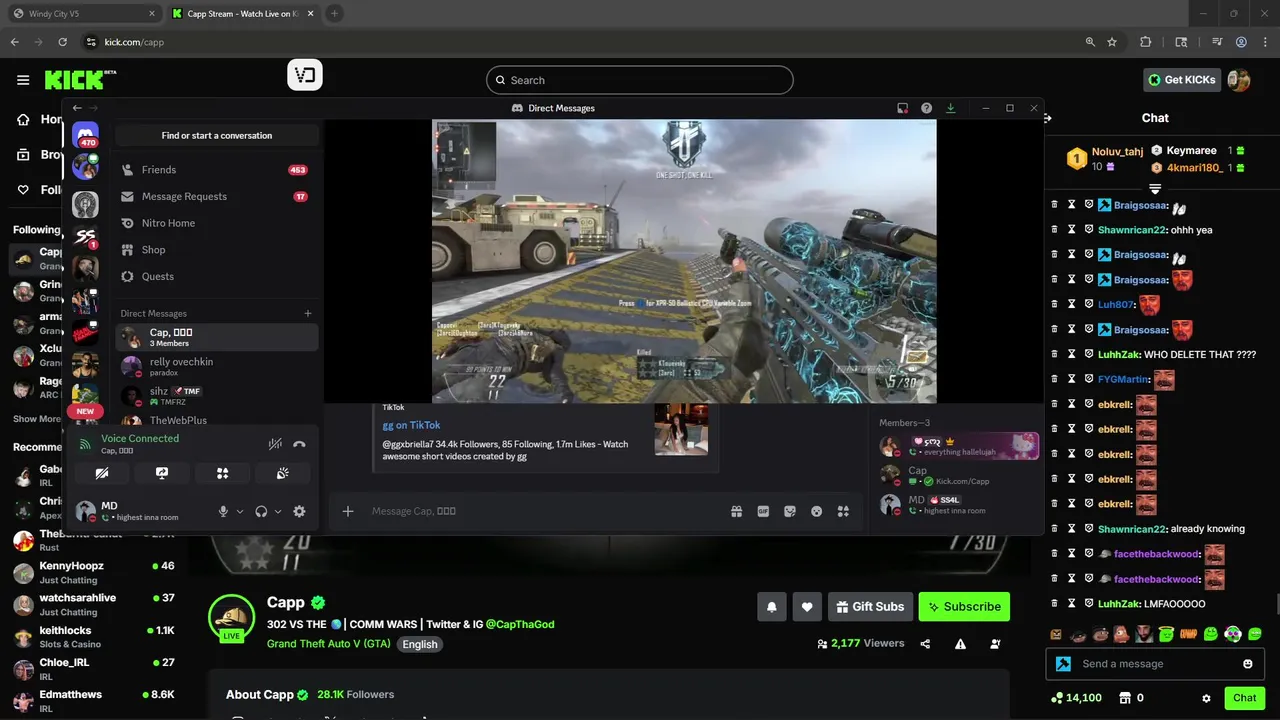The height and width of the screenshot is (720, 1280).
Task: Open Discord user settings gear
Action: point(299,511)
